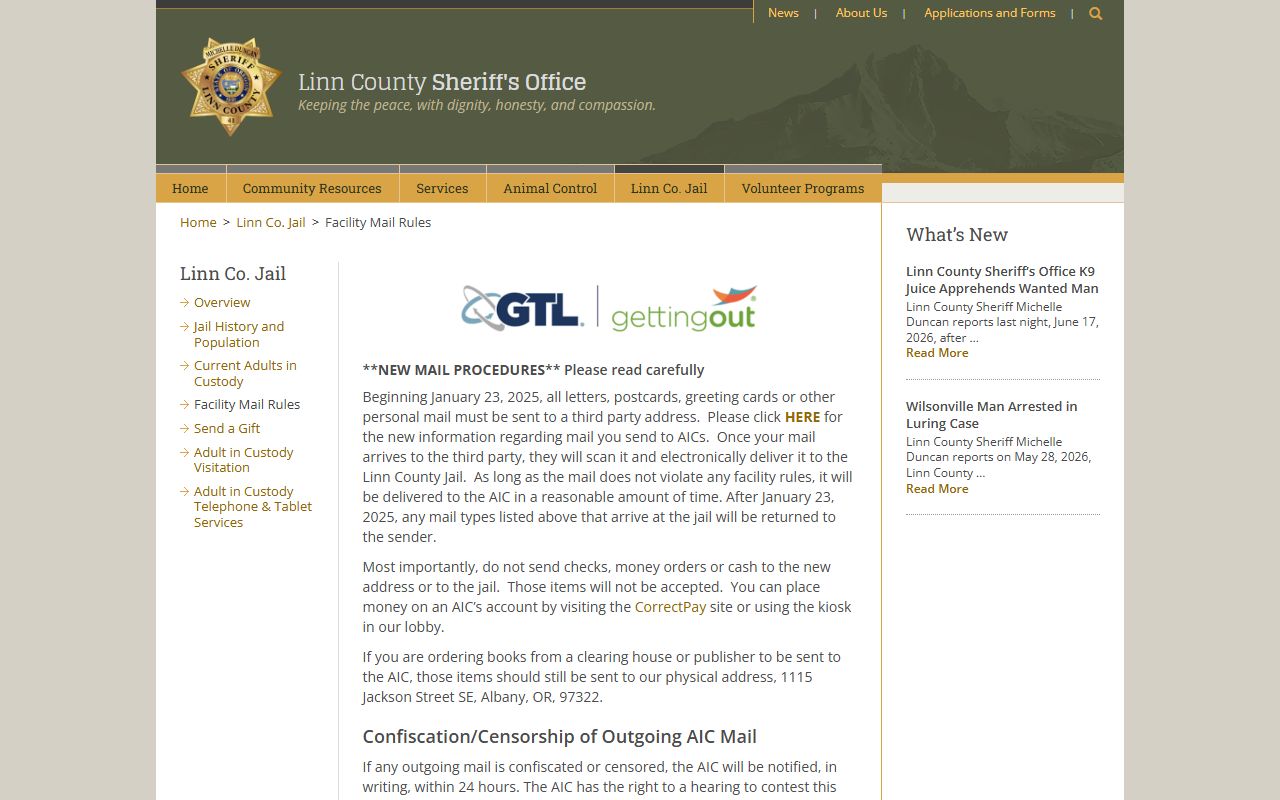
Task: Open Overview in the jail sidebar
Action: point(222,302)
